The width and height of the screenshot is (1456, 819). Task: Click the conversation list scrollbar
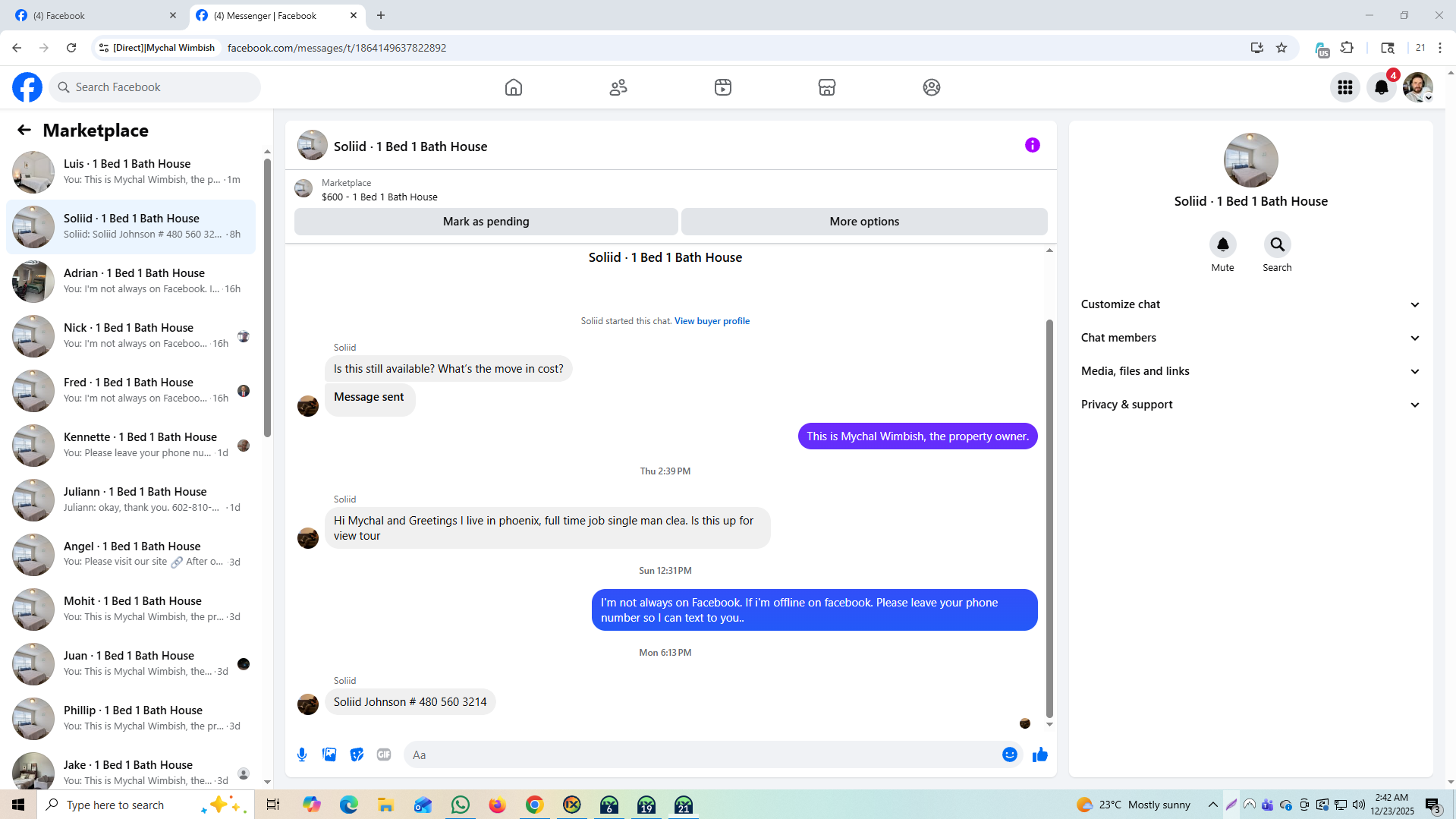(267, 298)
